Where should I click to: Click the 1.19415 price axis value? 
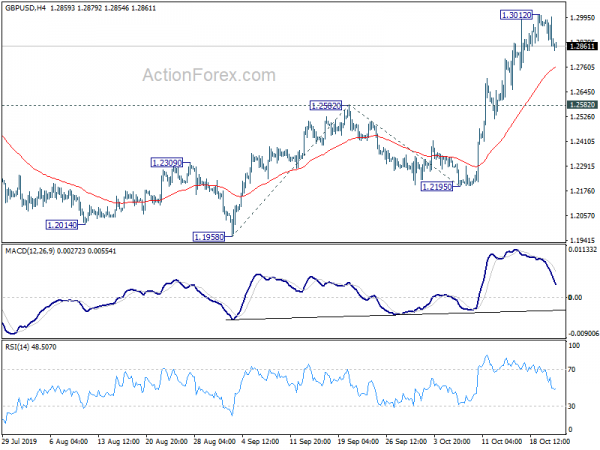click(582, 240)
